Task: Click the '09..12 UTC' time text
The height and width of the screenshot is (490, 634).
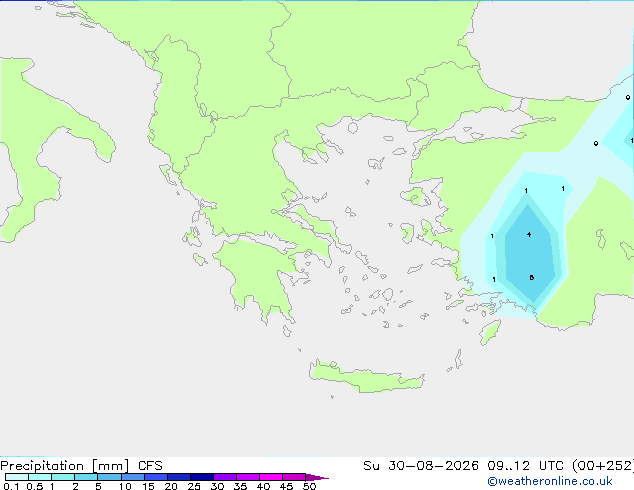Action: click(x=525, y=466)
